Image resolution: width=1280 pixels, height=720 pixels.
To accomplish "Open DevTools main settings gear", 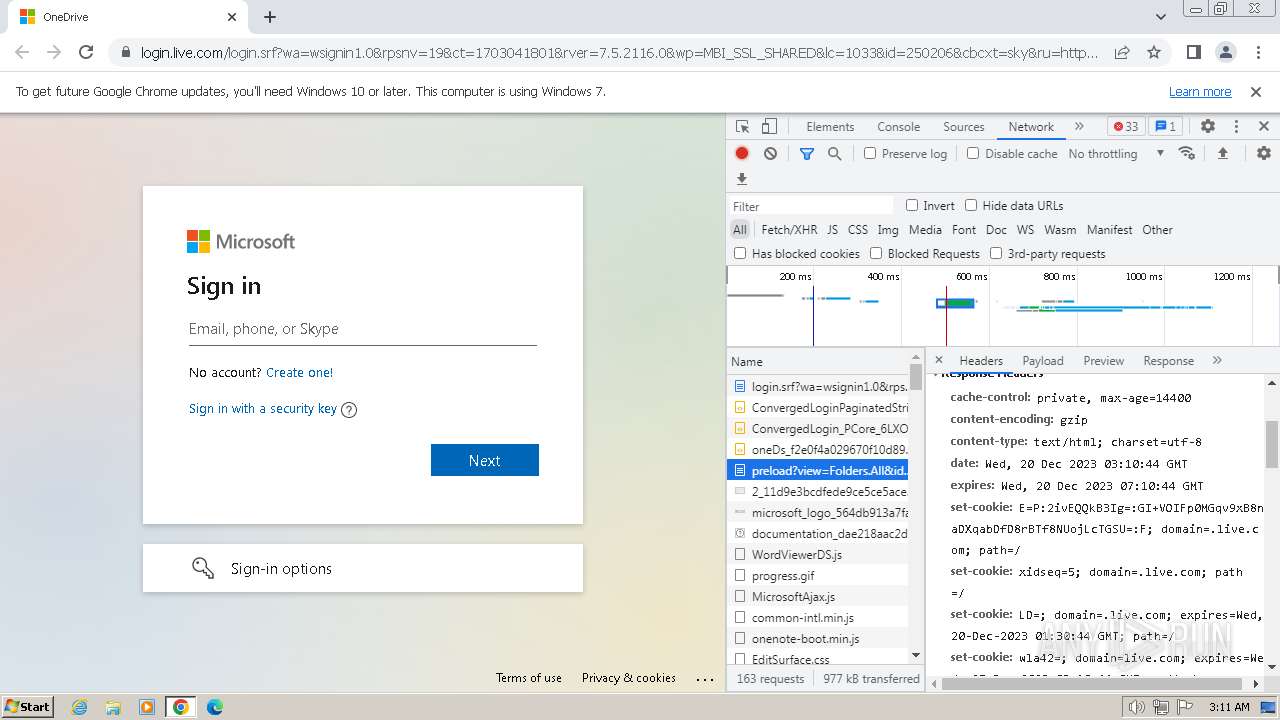I will click(x=1208, y=127).
